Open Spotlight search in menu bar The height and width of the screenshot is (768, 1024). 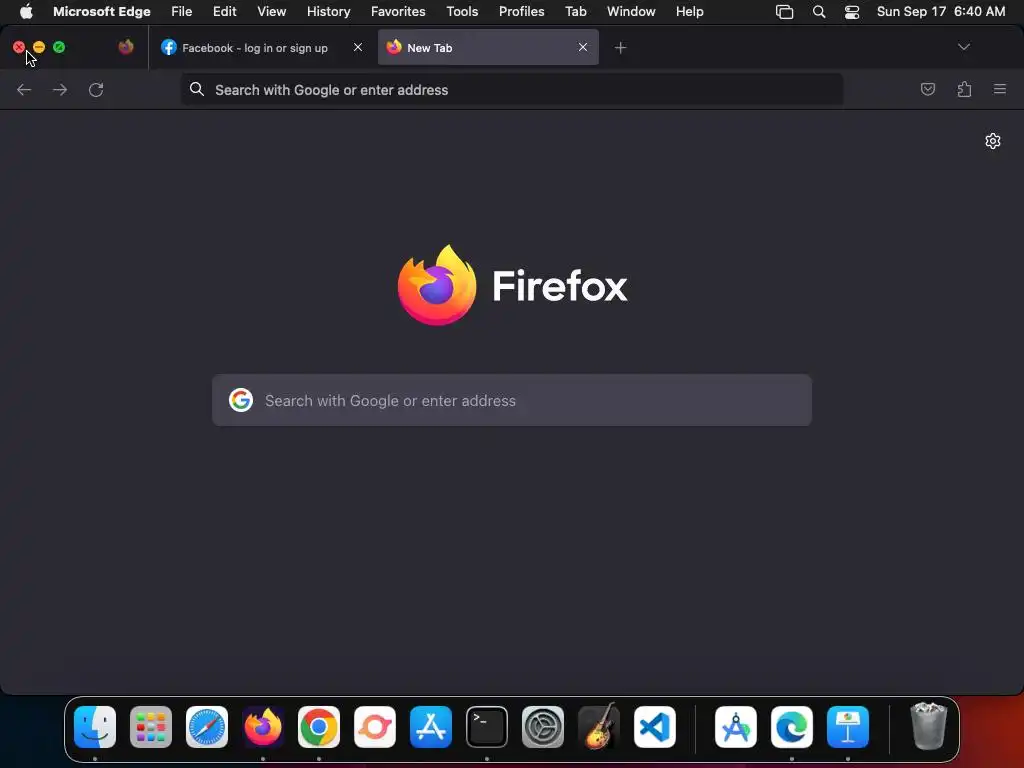click(x=819, y=12)
